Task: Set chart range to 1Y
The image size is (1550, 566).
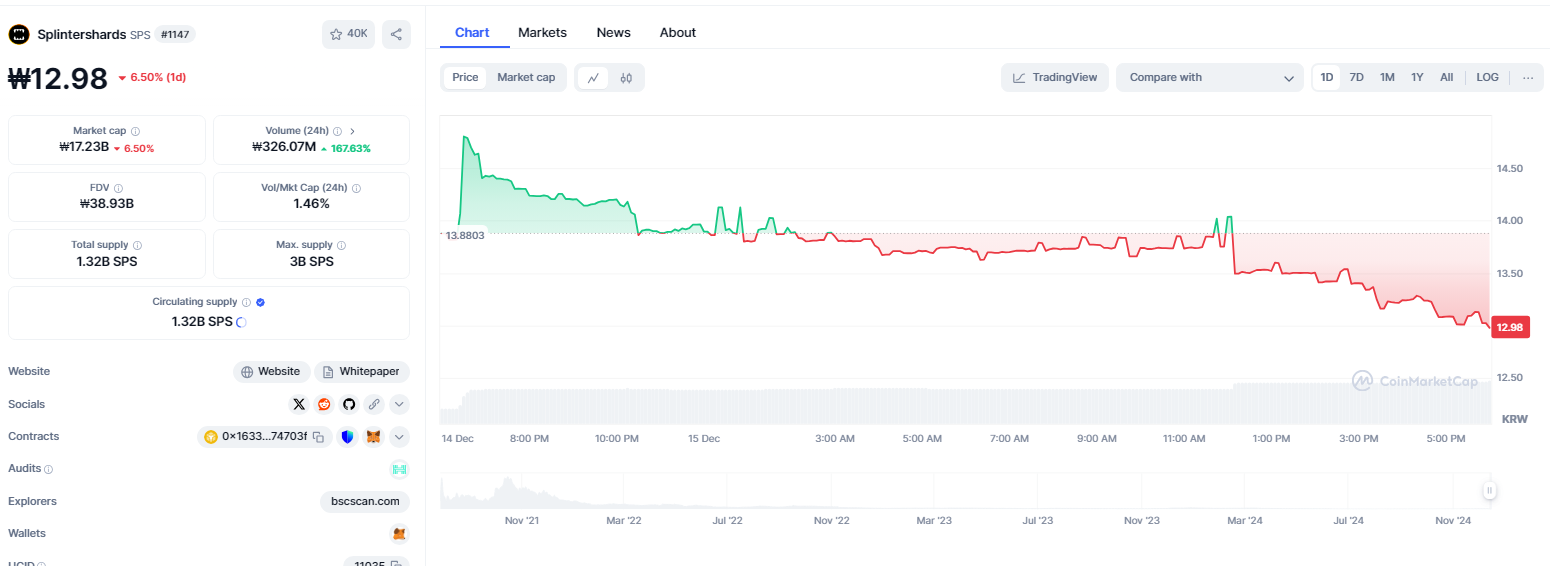Action: pos(1417,77)
